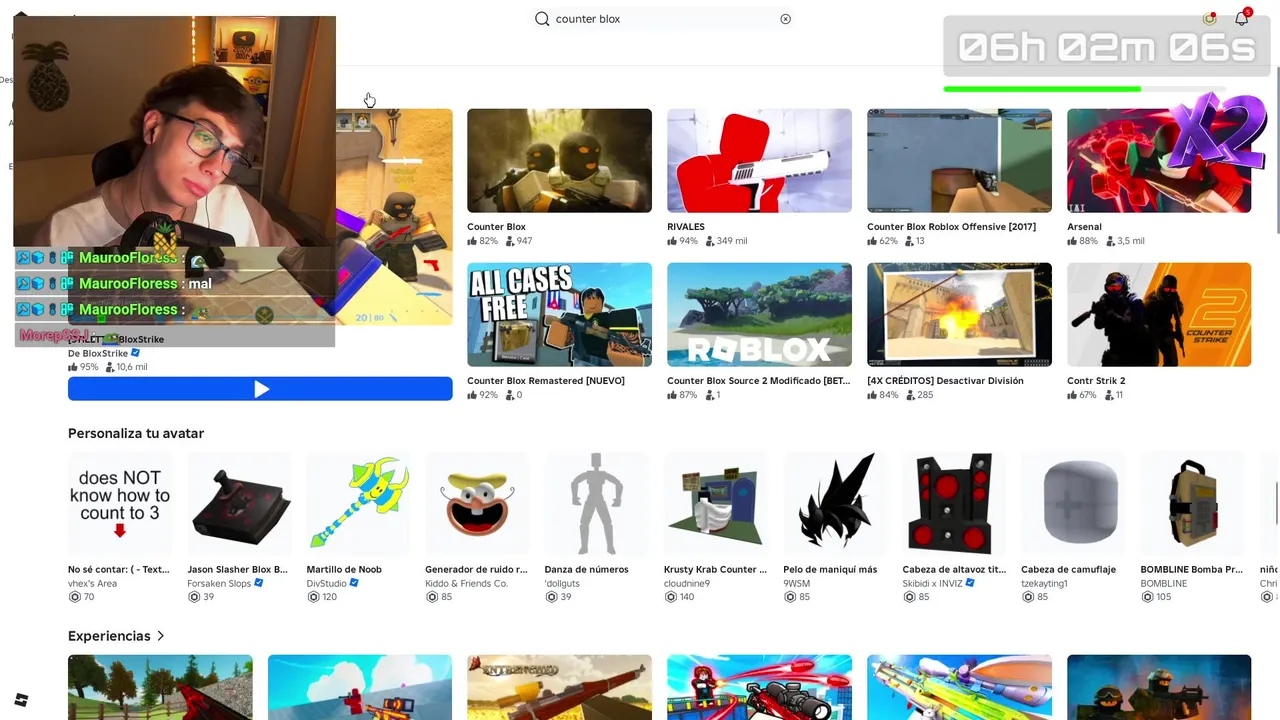Open Counter Blox Source 2 Modificado thumbnail
The width and height of the screenshot is (1280, 720).
click(x=759, y=315)
